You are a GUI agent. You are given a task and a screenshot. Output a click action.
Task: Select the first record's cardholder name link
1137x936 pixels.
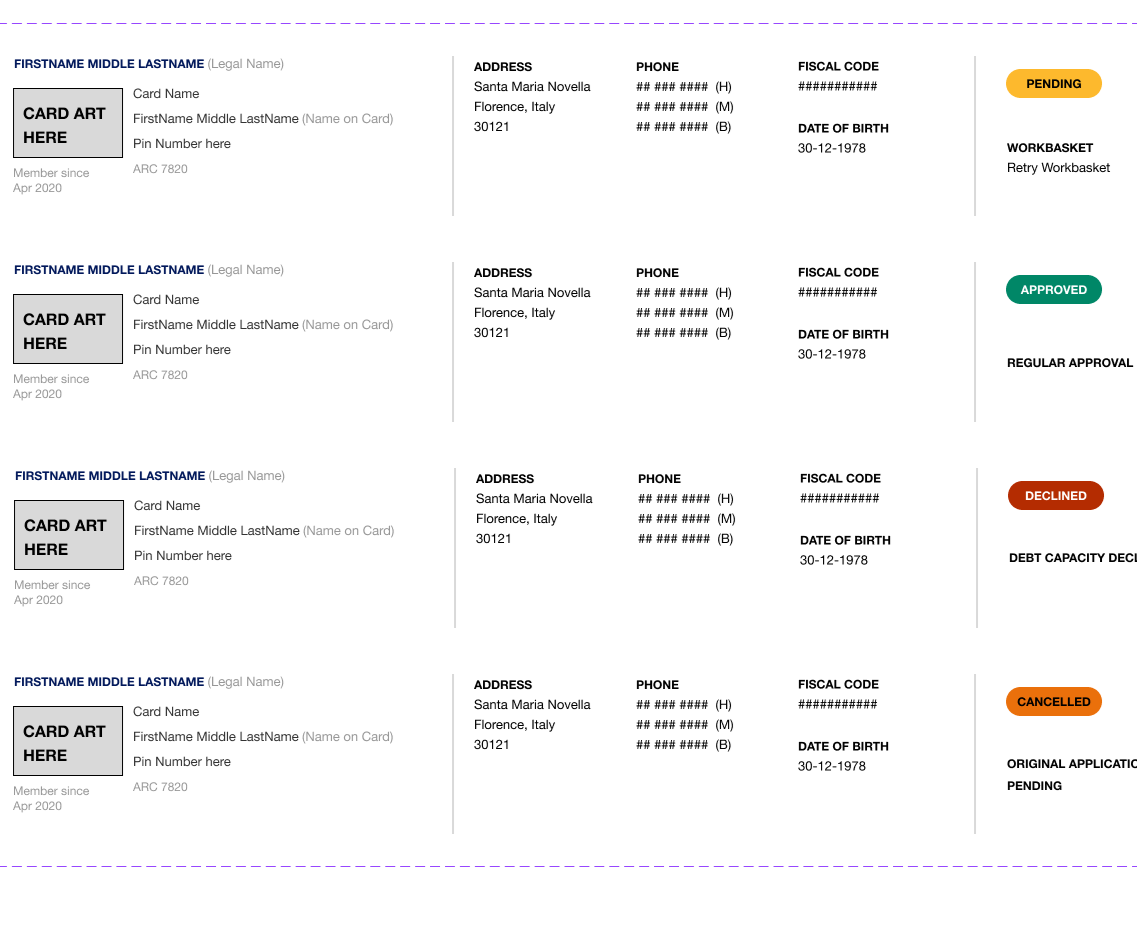[x=108, y=63]
